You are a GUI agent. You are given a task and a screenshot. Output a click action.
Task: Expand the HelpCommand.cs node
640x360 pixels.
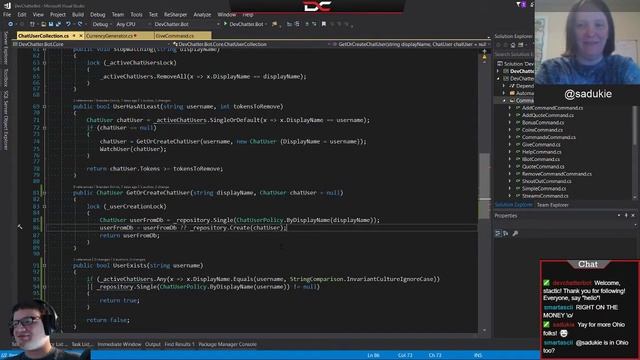[x=509, y=152]
